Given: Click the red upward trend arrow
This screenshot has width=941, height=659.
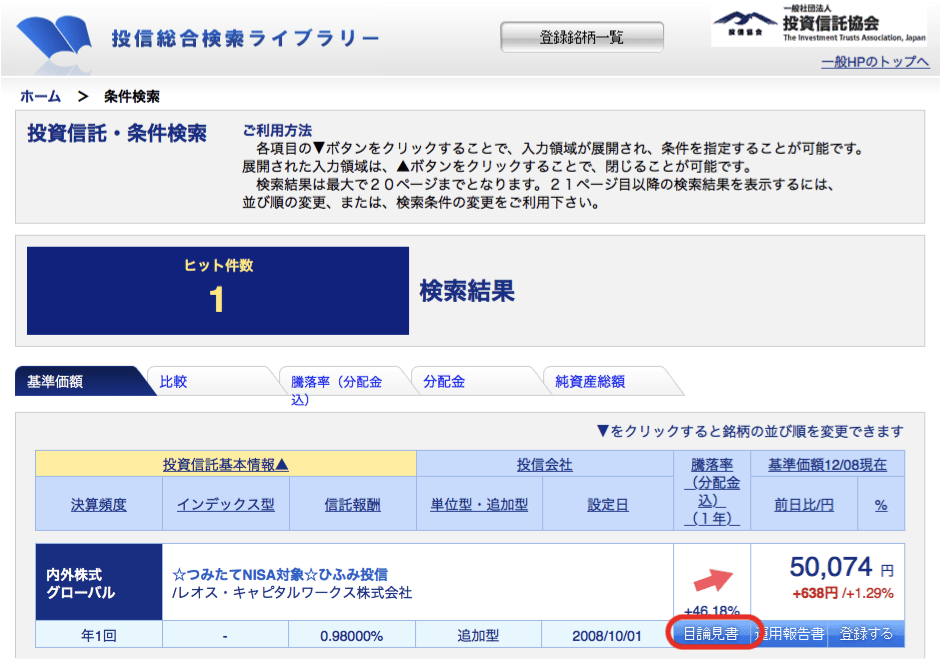Looking at the screenshot, I should click(x=712, y=580).
